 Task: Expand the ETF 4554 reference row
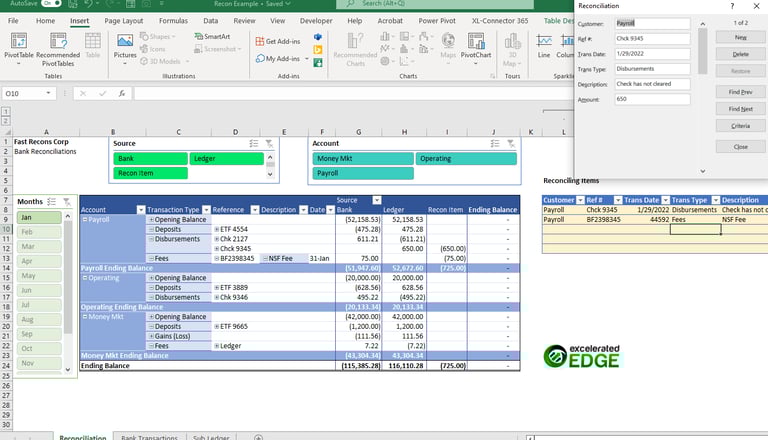point(216,229)
